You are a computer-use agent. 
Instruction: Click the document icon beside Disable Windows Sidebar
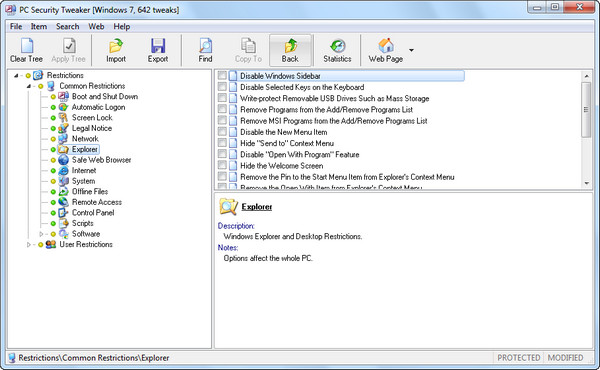pyautogui.click(x=233, y=76)
